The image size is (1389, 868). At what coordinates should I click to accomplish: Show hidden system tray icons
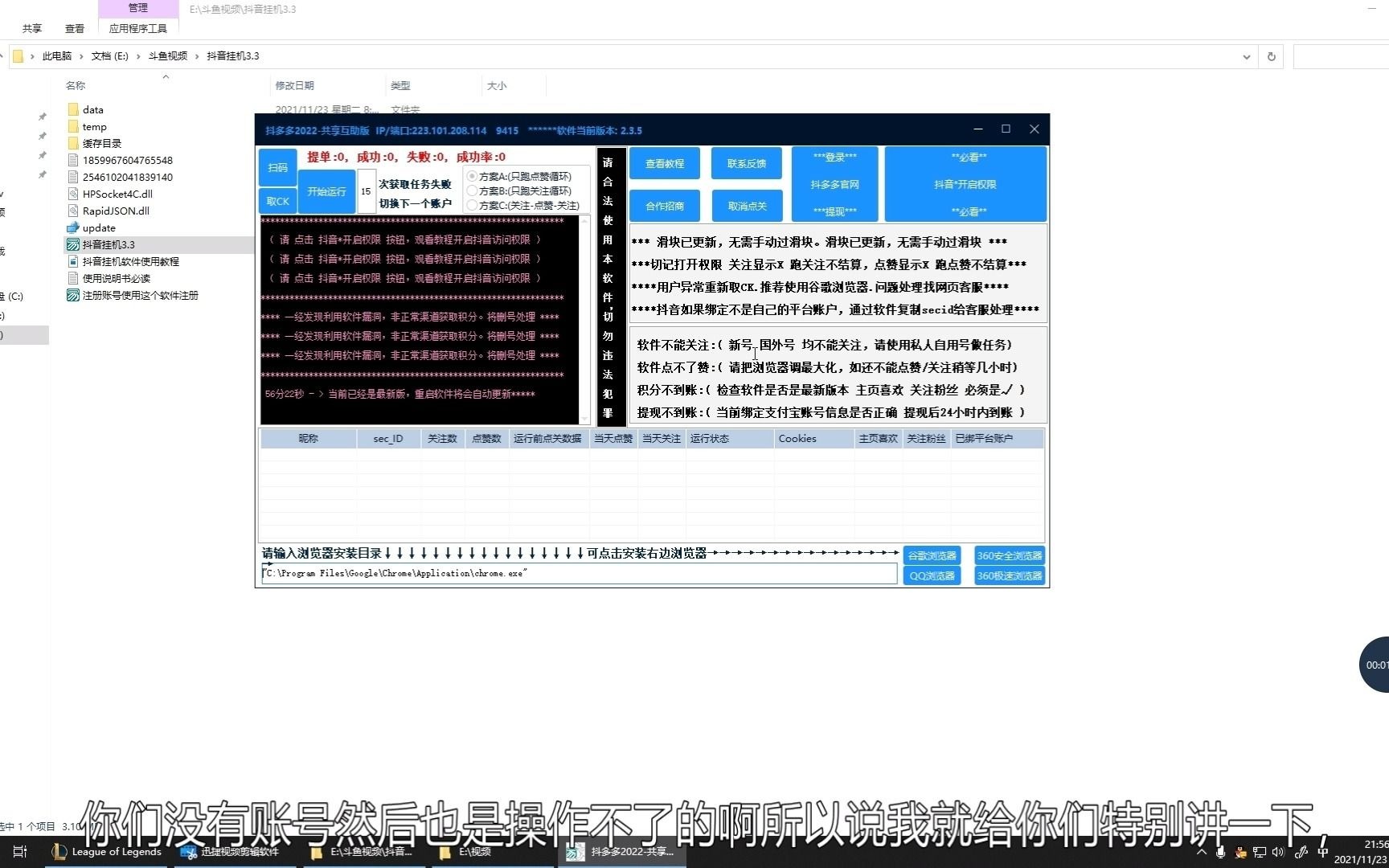click(1202, 852)
